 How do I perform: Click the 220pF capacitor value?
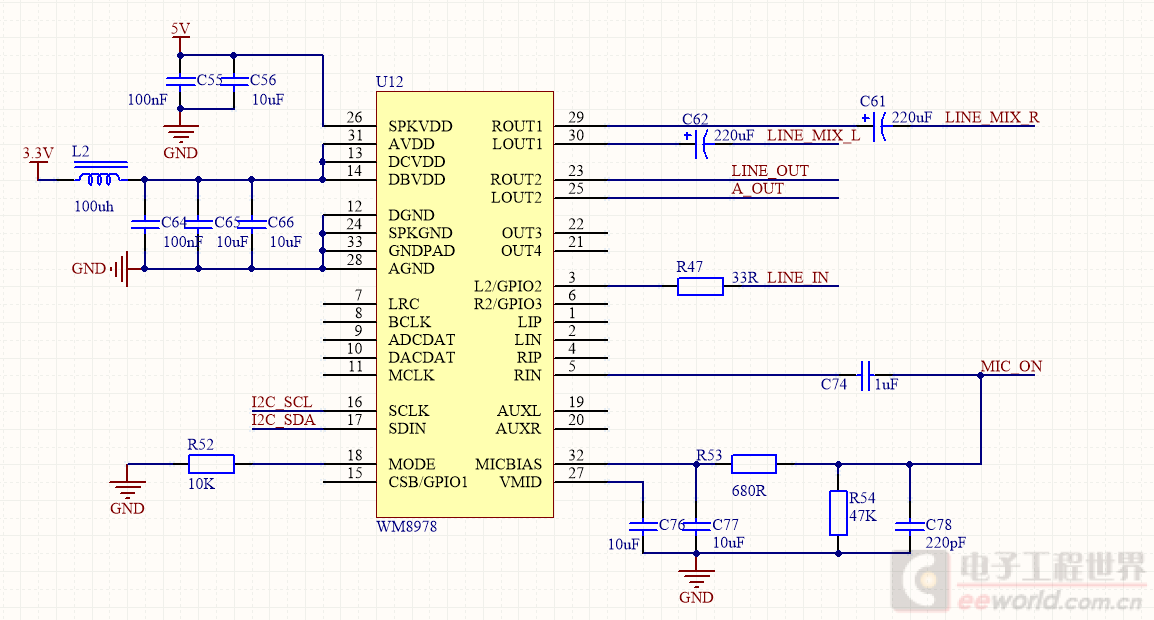click(946, 543)
